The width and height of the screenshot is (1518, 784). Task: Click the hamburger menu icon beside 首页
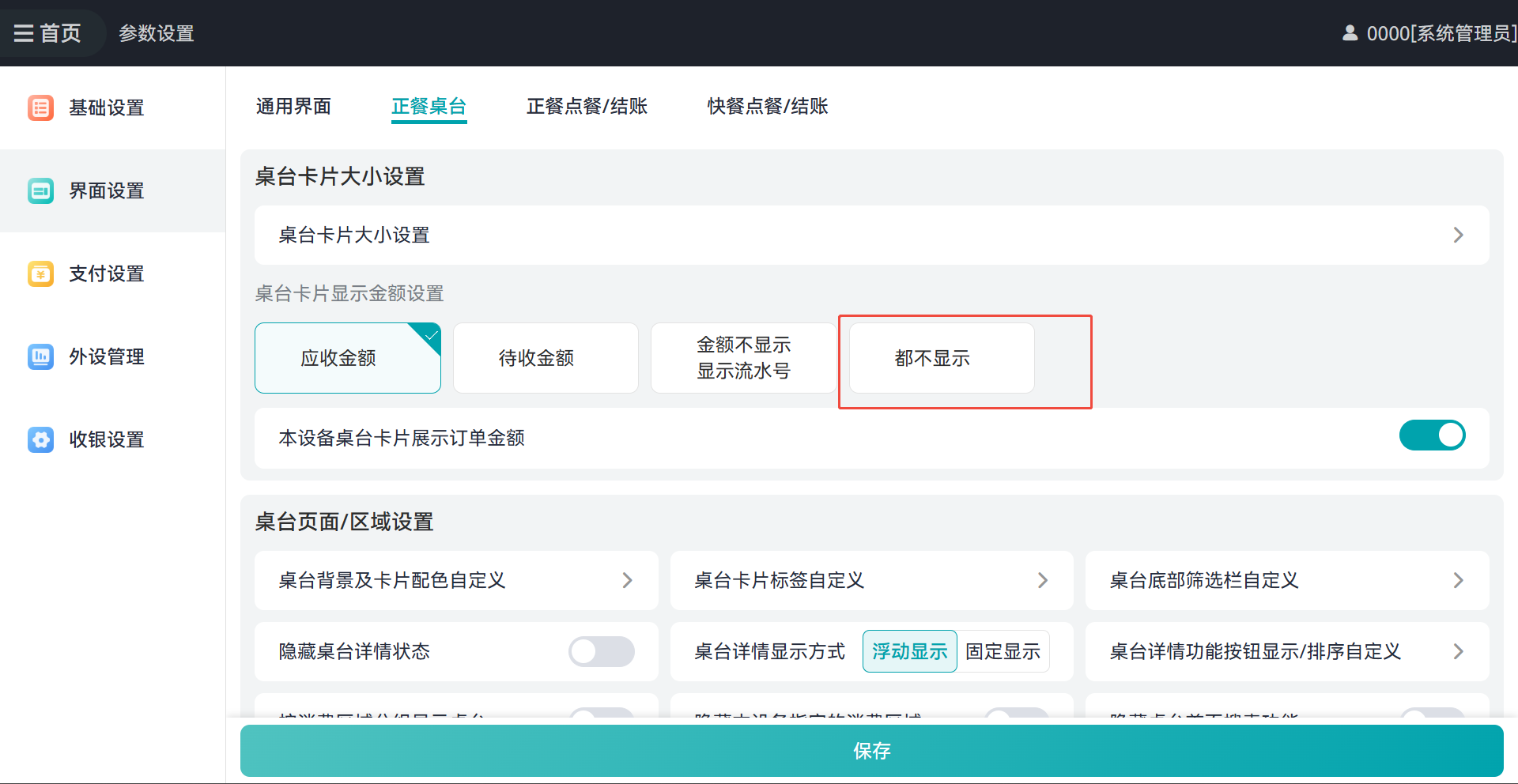tap(24, 33)
